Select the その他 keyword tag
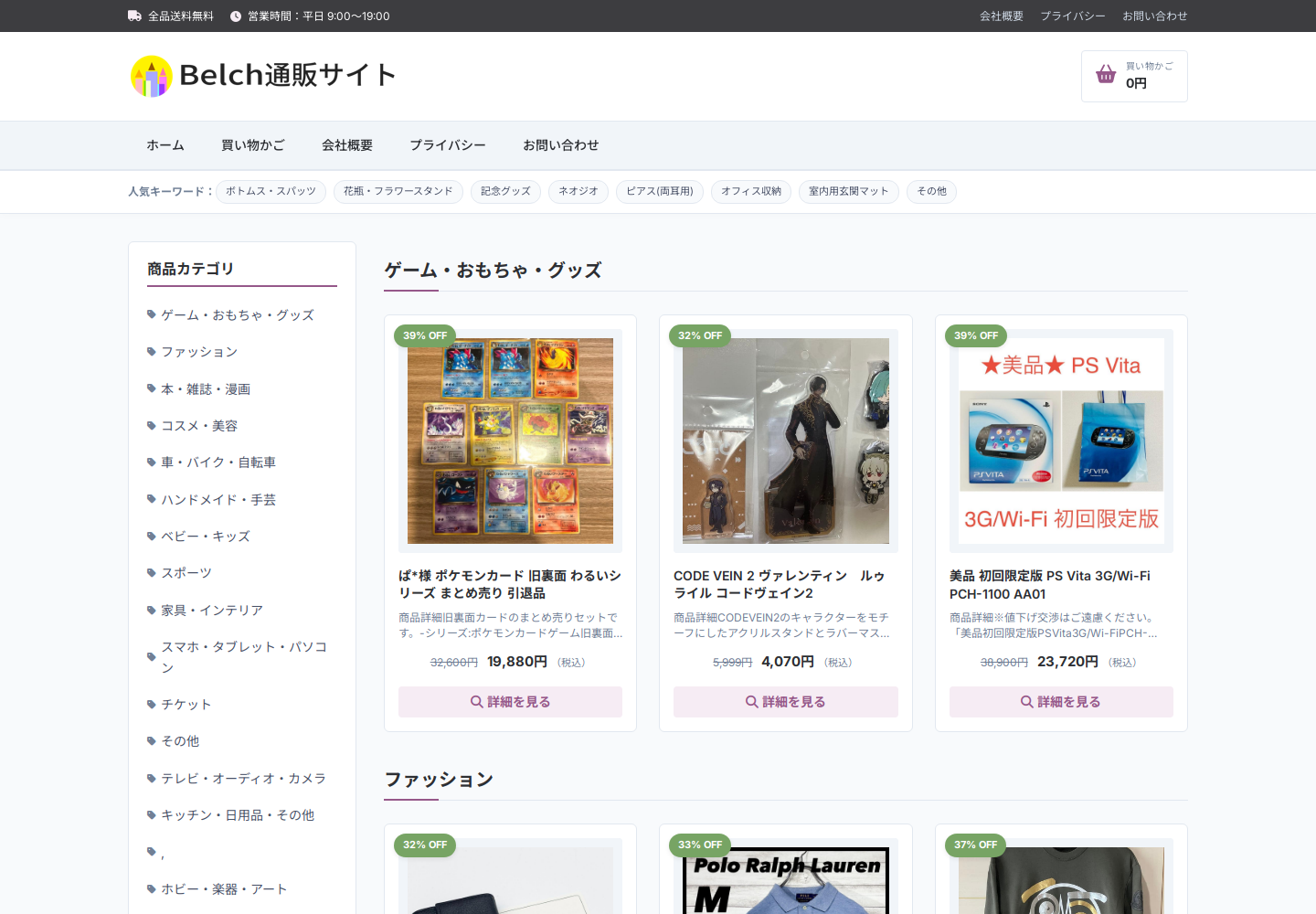 [x=932, y=191]
